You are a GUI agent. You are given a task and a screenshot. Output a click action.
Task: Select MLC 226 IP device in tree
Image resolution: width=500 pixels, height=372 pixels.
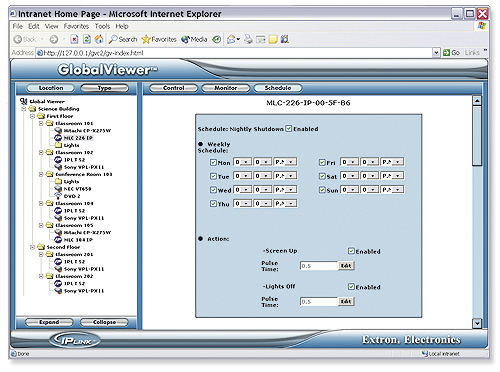pyautogui.click(x=74, y=138)
